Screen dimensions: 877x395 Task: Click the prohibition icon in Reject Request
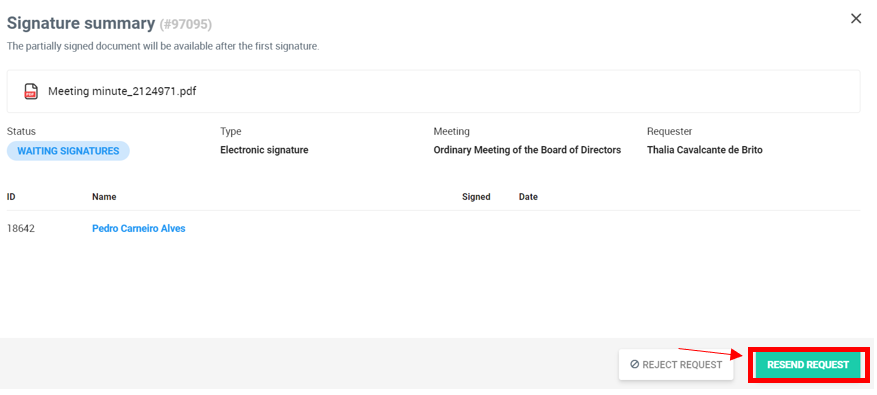634,364
